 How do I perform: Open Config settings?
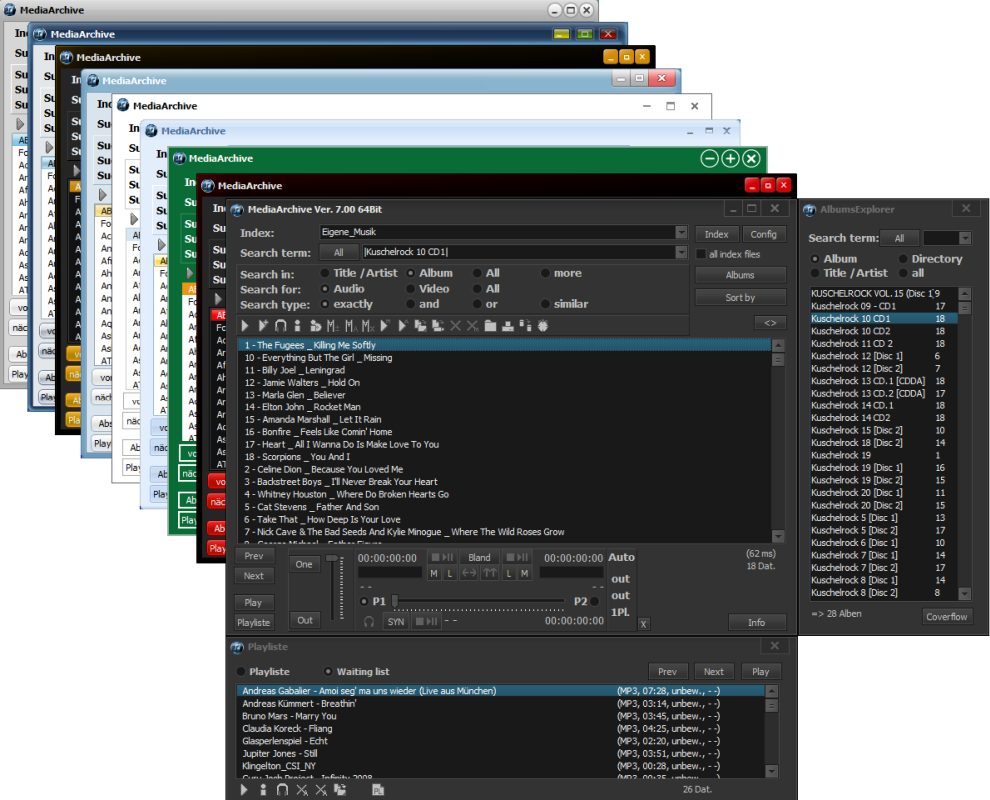tap(764, 234)
